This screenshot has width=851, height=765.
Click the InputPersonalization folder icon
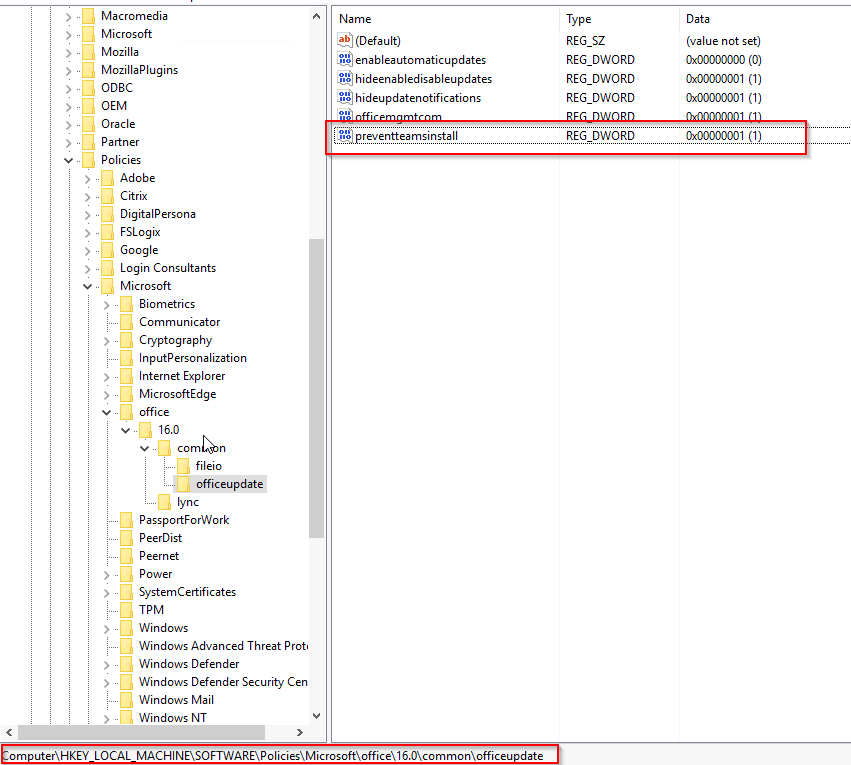click(x=126, y=358)
